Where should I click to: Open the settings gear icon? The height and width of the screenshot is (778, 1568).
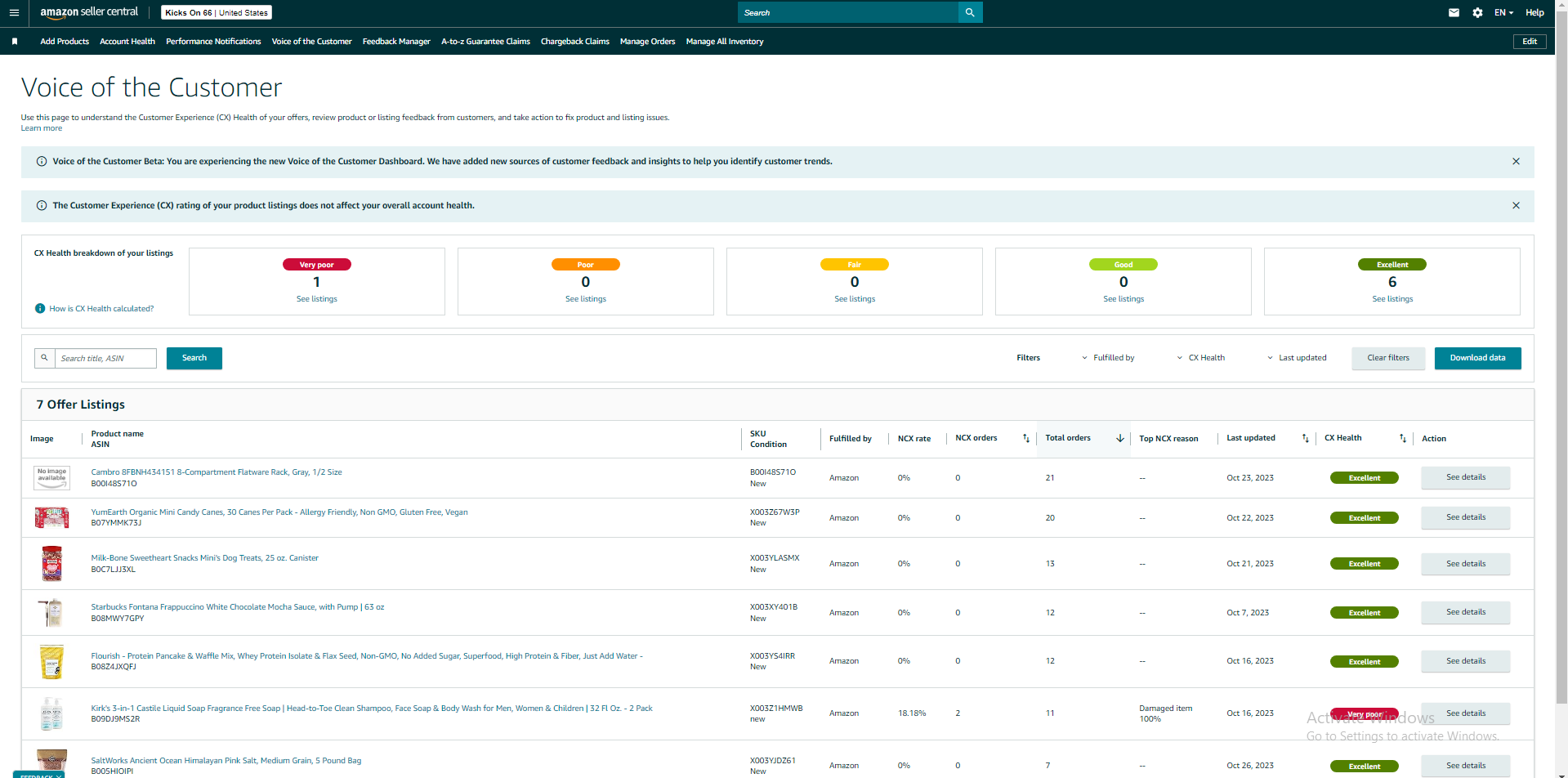tap(1477, 13)
